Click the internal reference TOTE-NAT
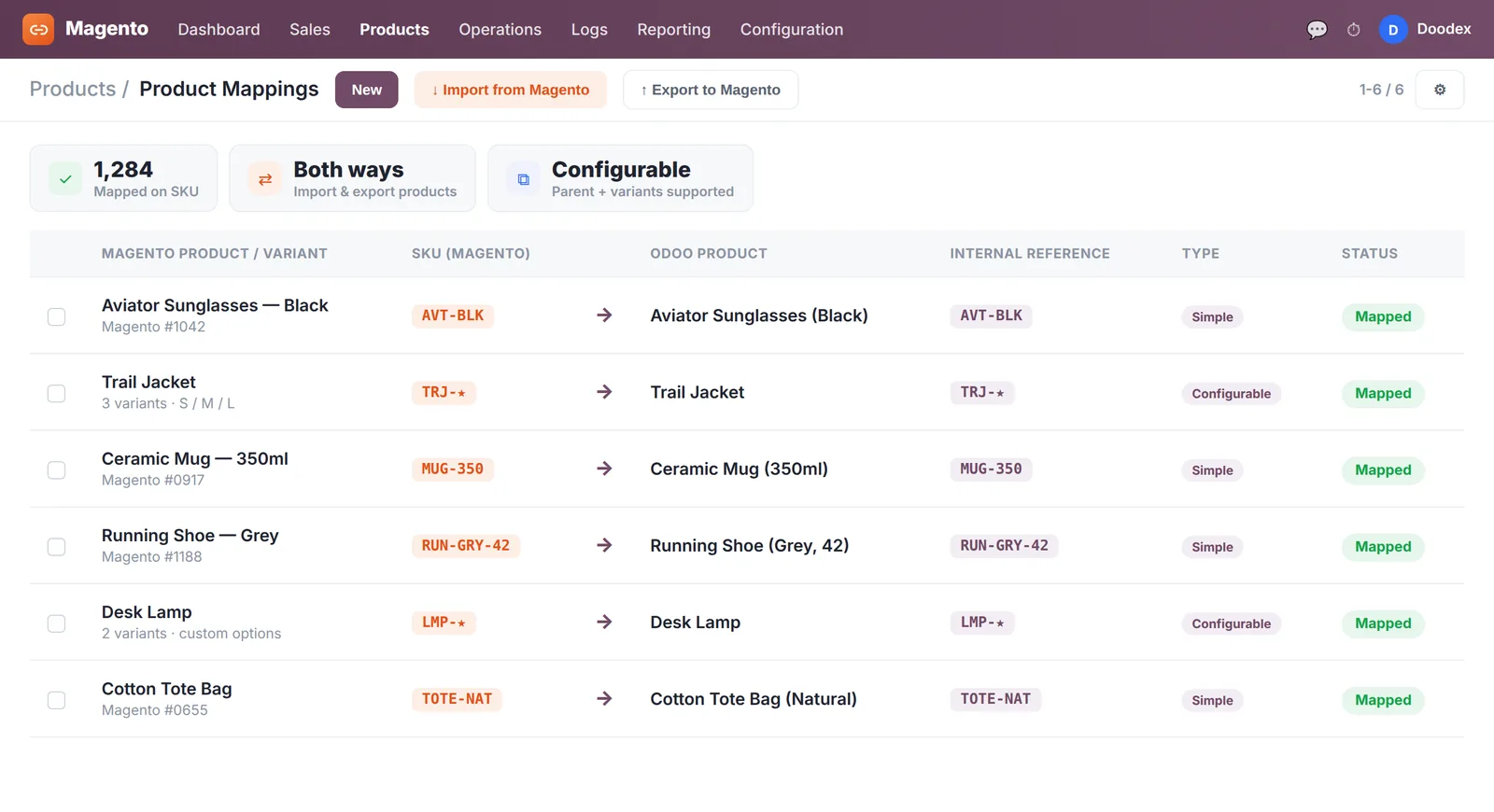The image size is (1494, 812). click(x=995, y=699)
